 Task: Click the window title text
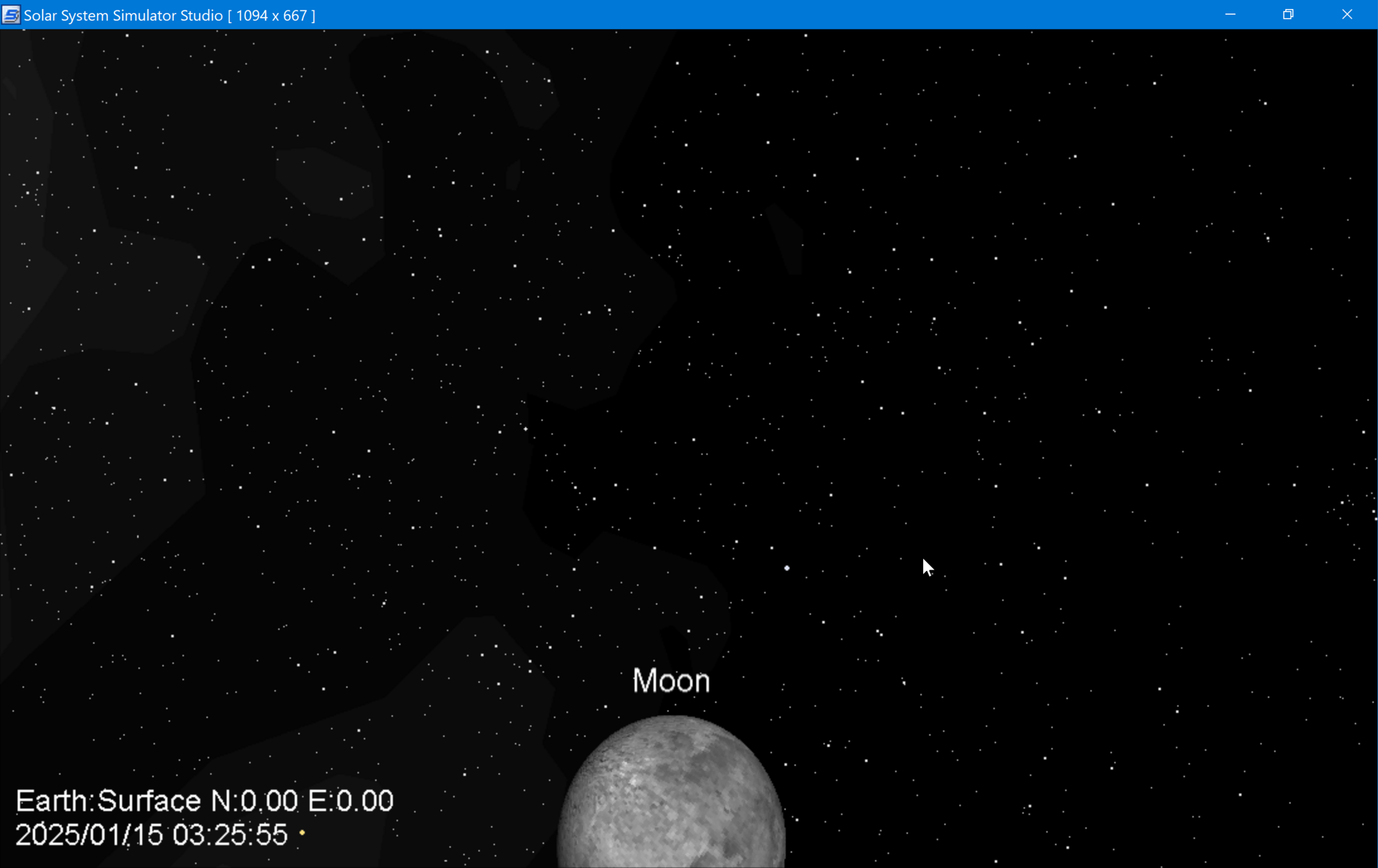123,15
